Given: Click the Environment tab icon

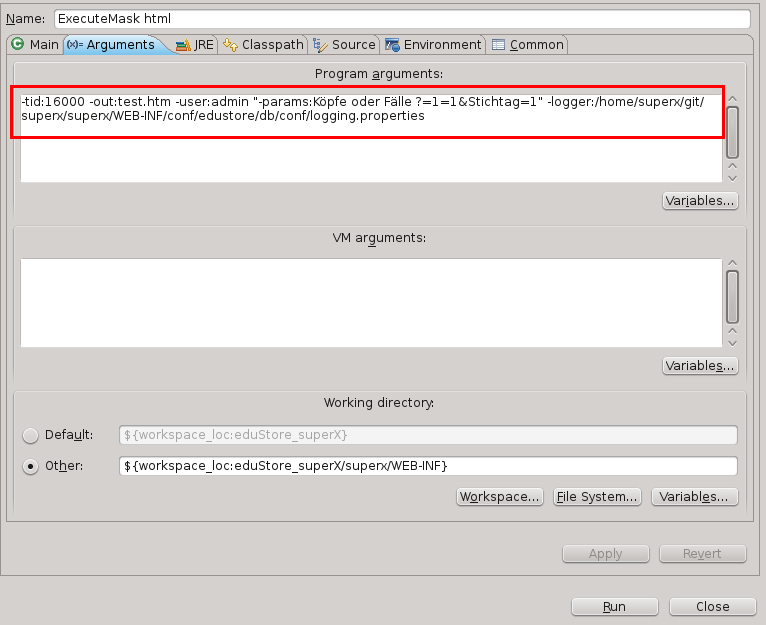Looking at the screenshot, I should (392, 45).
